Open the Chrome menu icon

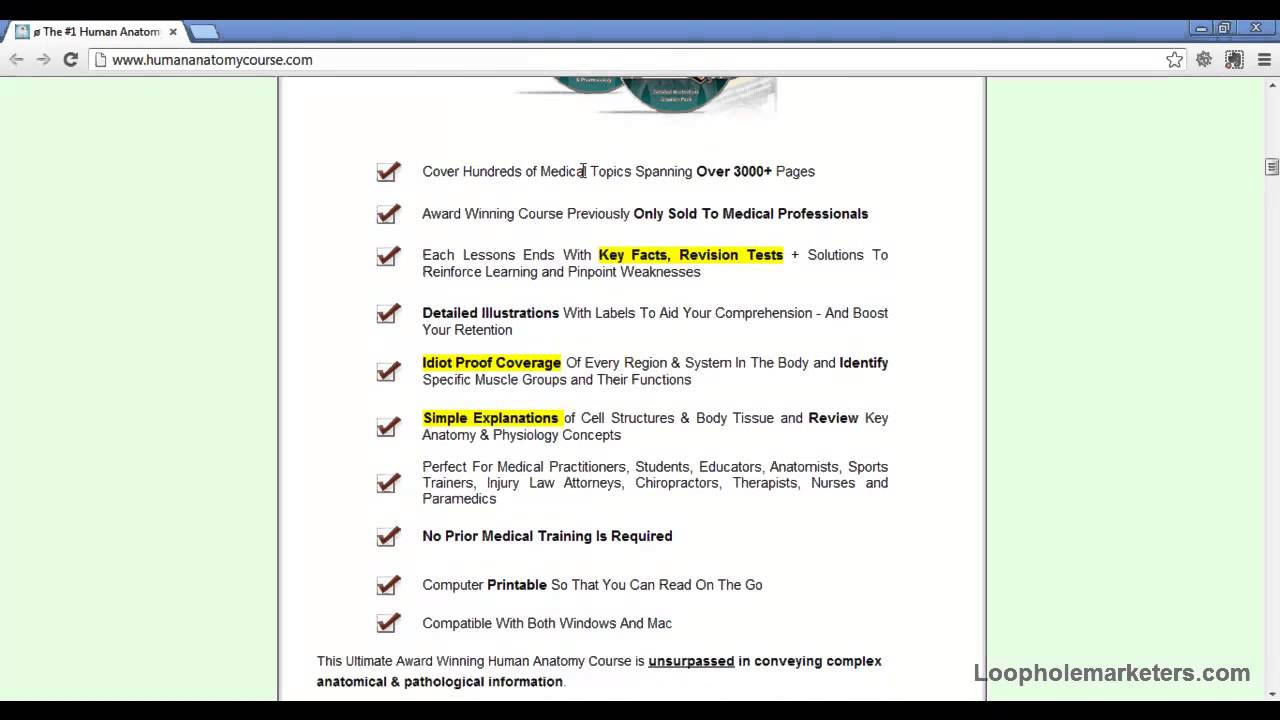[1264, 60]
